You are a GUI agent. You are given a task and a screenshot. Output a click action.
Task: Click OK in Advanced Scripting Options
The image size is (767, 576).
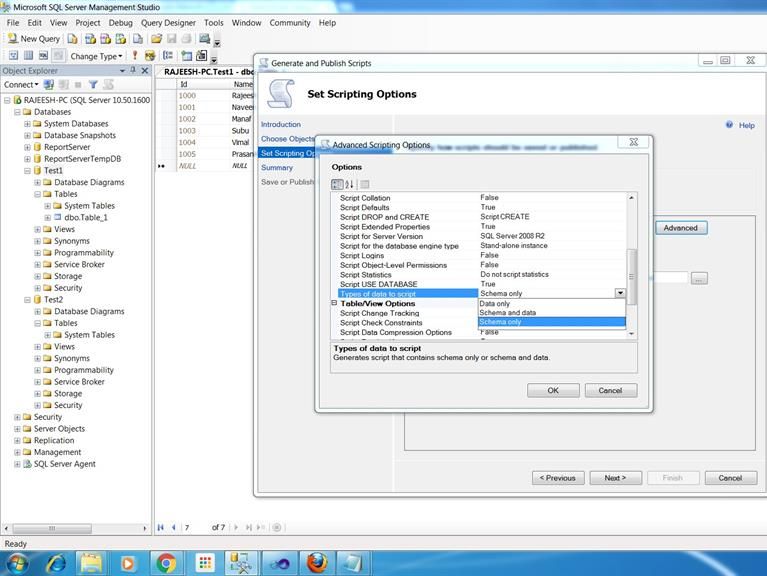(x=553, y=390)
